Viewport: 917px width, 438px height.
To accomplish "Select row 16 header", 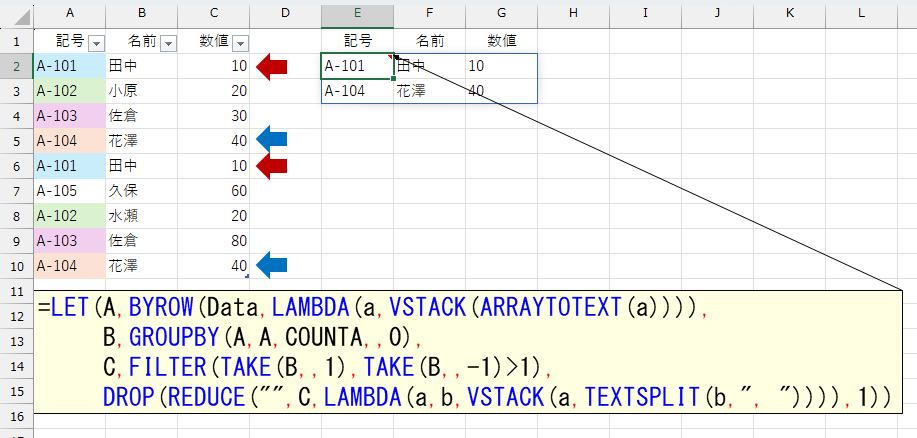I will [17, 416].
